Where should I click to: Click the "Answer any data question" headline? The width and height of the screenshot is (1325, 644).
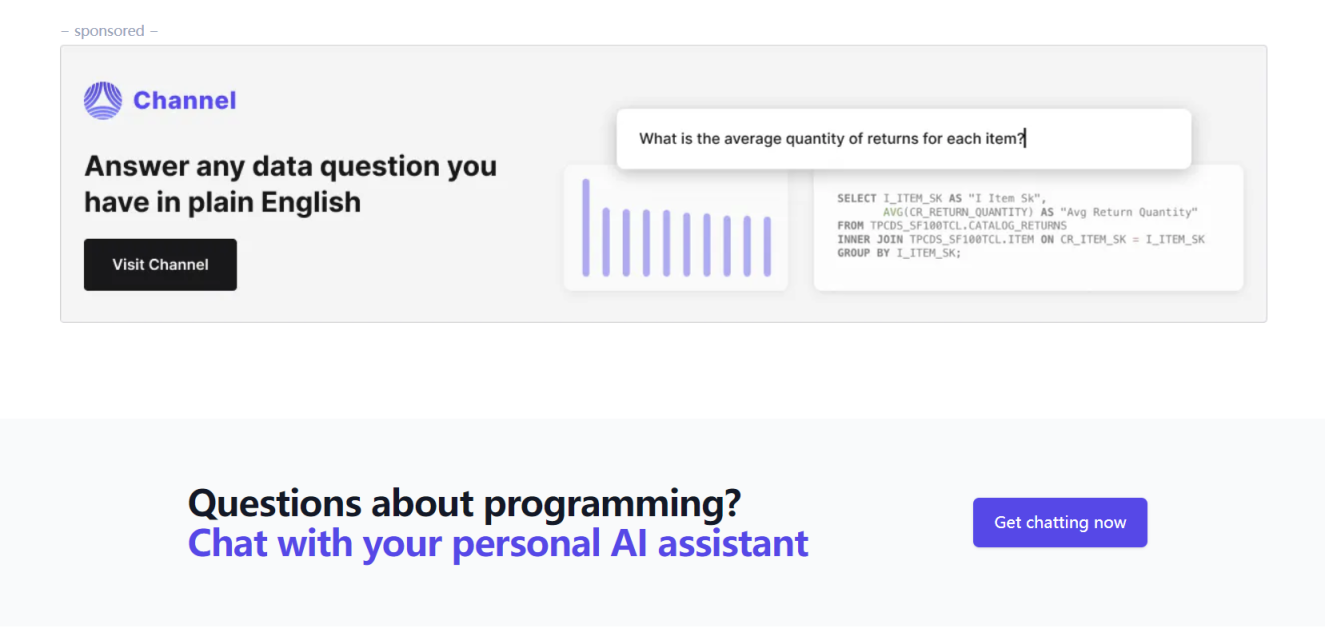click(x=290, y=166)
